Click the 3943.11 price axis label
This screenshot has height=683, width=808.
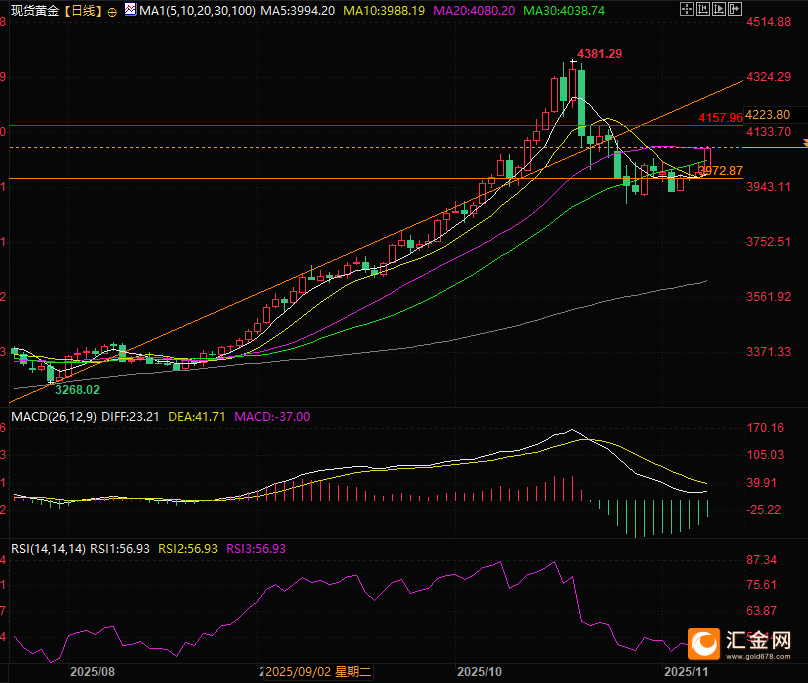pyautogui.click(x=768, y=187)
